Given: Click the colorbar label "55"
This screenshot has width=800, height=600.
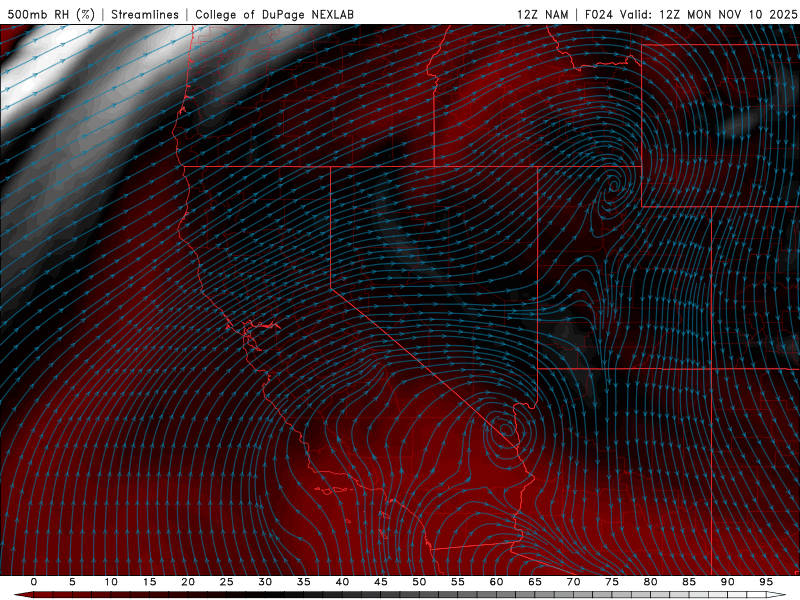Looking at the screenshot, I should click(x=458, y=582).
